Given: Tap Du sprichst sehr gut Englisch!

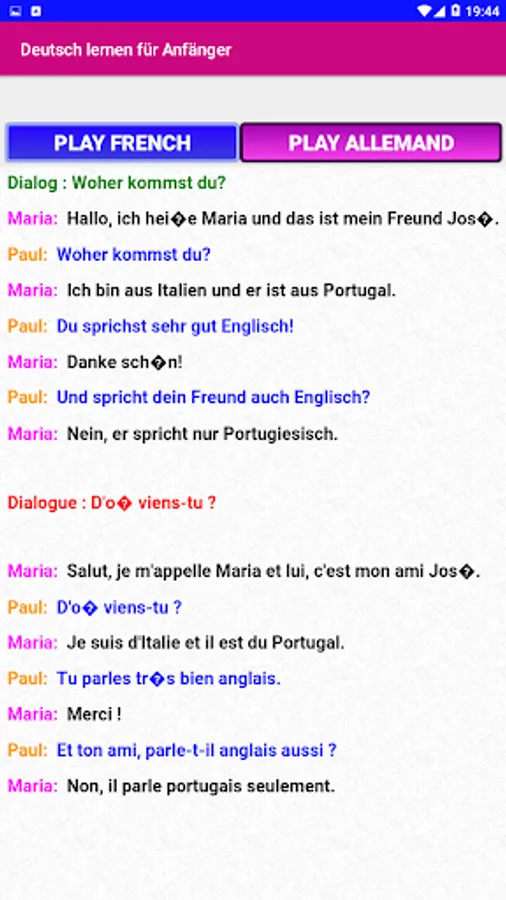Looking at the screenshot, I should 175,327.
